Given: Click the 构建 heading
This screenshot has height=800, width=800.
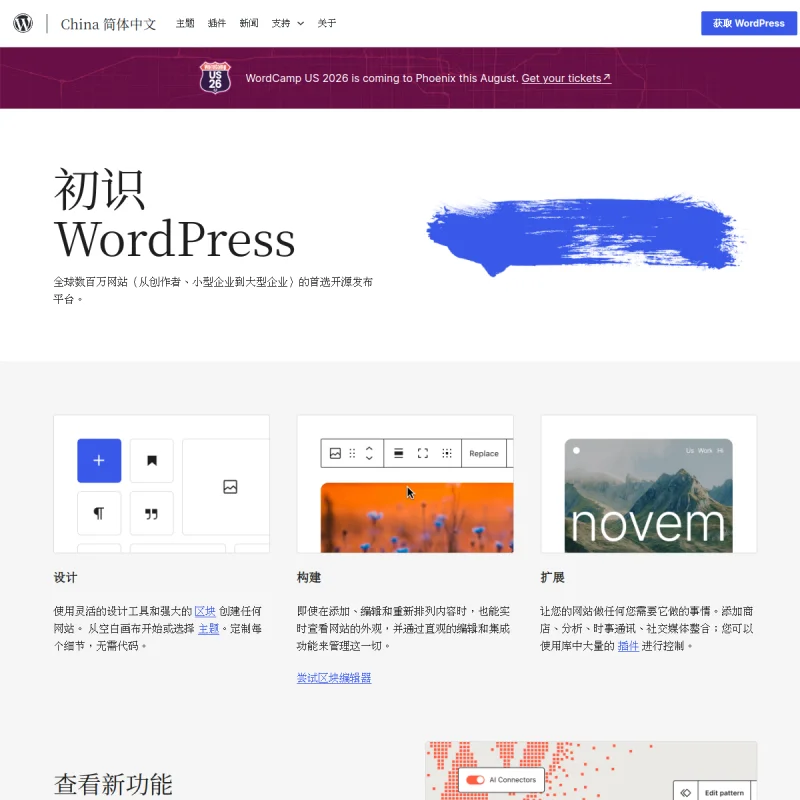Looking at the screenshot, I should click(309, 577).
